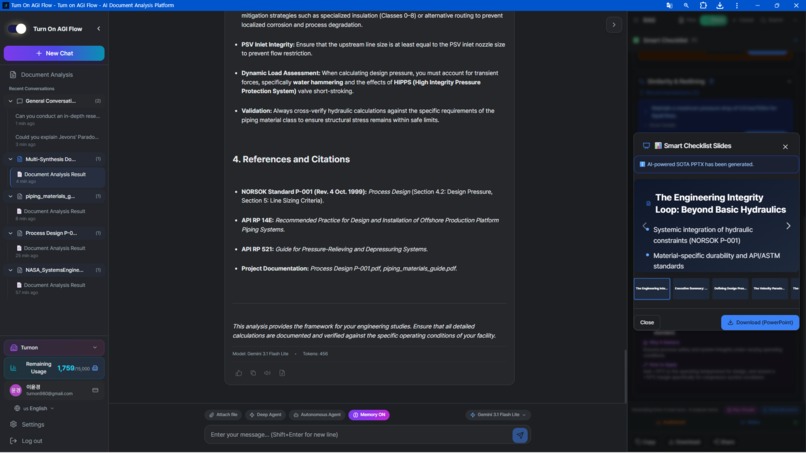Collapse the Process Design P-0... group

[10, 233]
